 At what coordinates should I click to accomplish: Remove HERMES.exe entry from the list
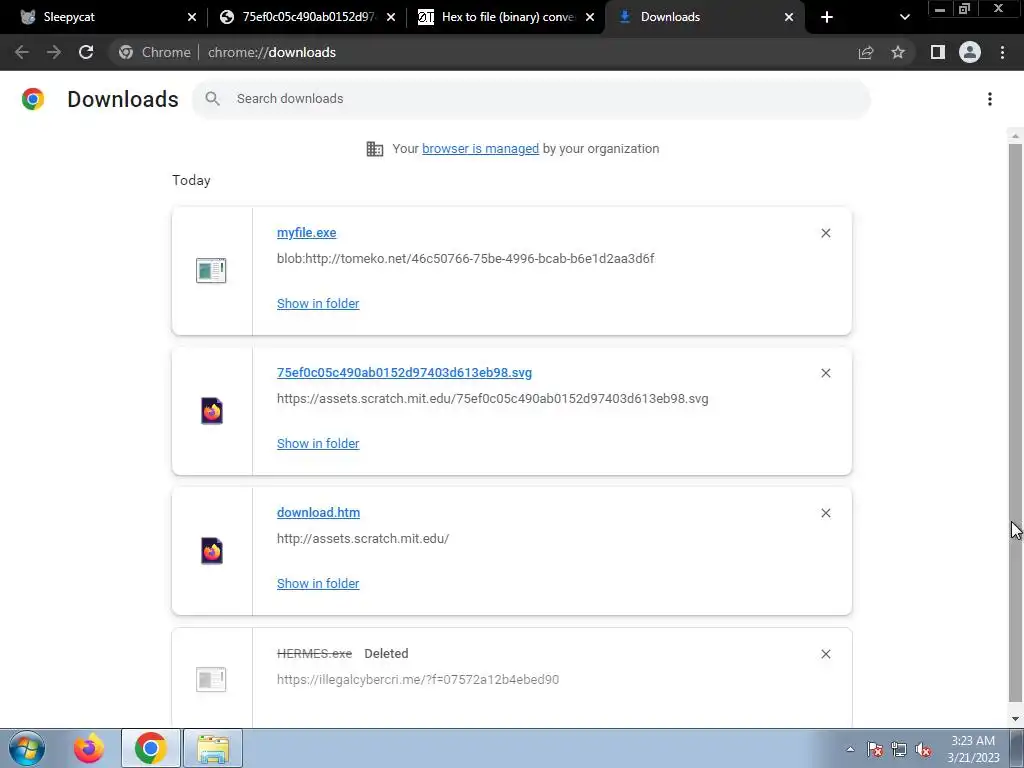pos(826,654)
